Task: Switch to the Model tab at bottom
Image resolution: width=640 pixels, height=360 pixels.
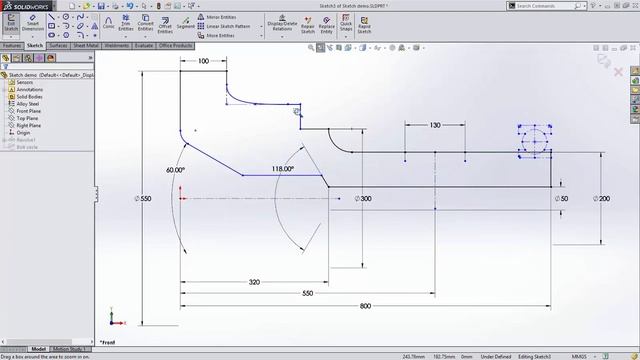Action: click(38, 349)
